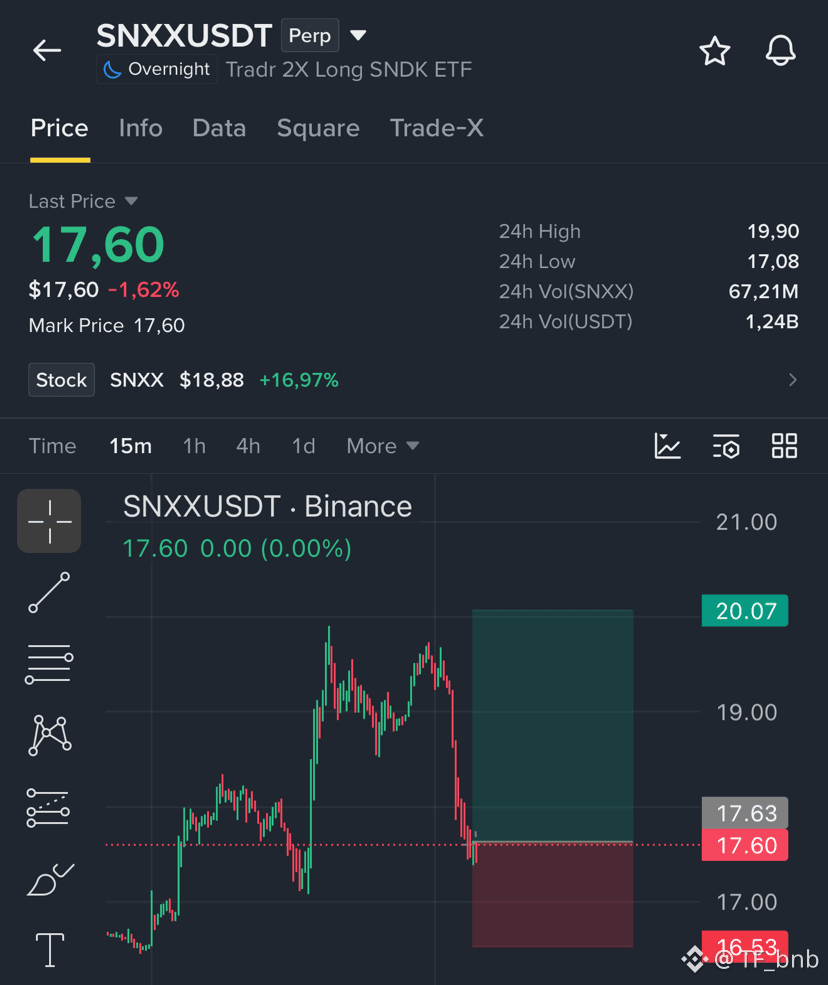Image resolution: width=828 pixels, height=985 pixels.
Task: Open the chart indicators icon
Action: point(667,446)
